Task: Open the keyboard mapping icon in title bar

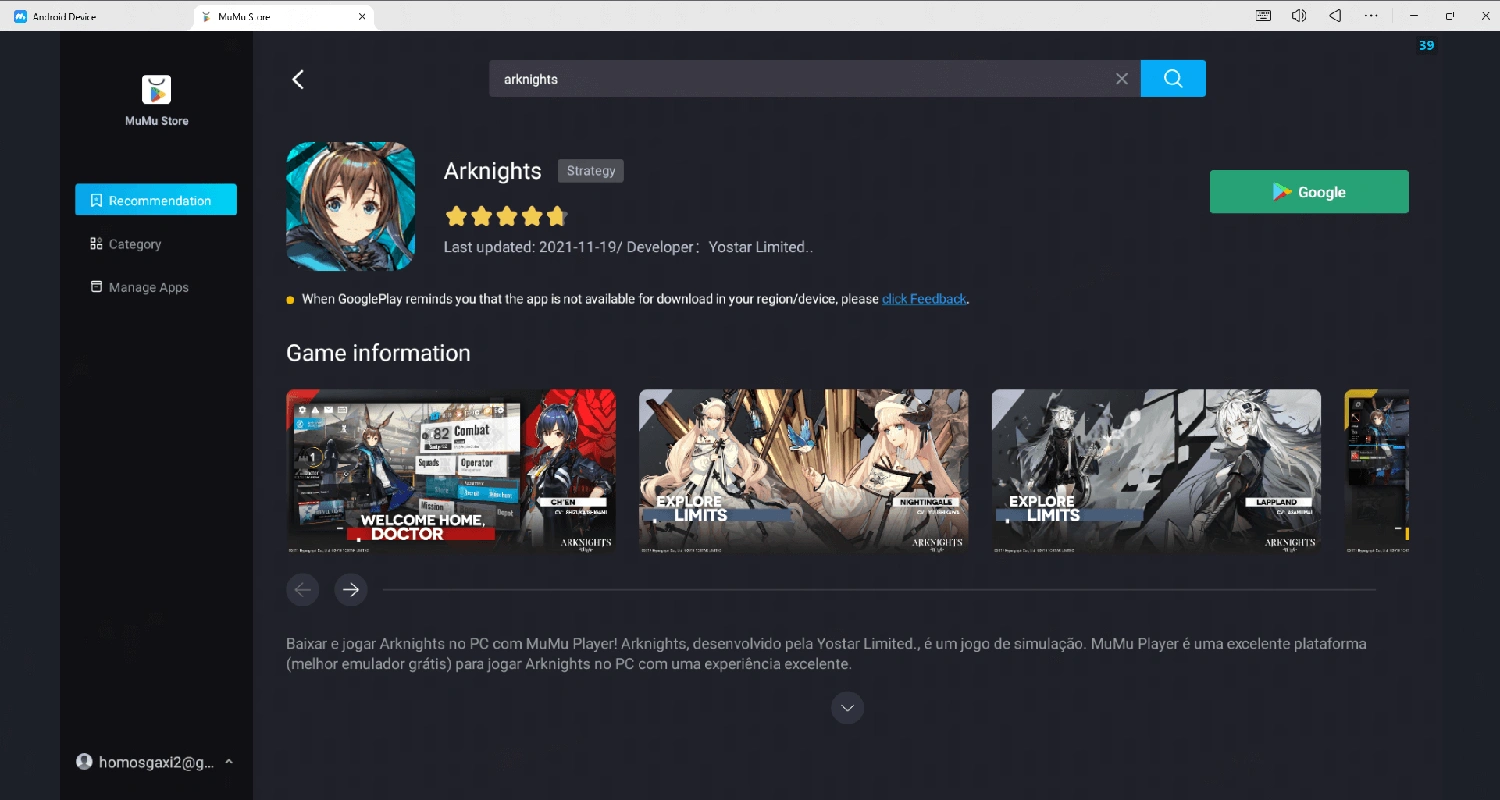Action: (x=1264, y=16)
